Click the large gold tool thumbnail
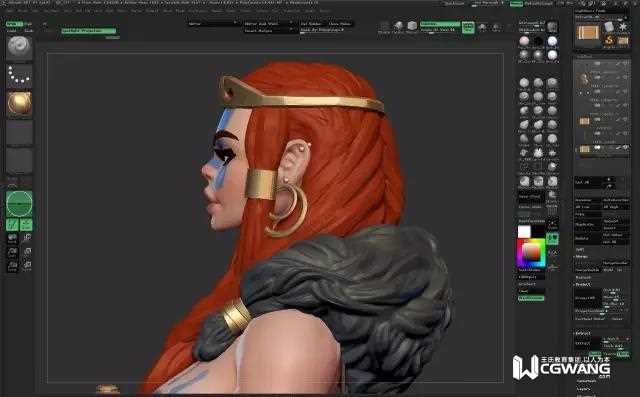Image resolution: width=640 pixels, height=397 pixels. (587, 33)
